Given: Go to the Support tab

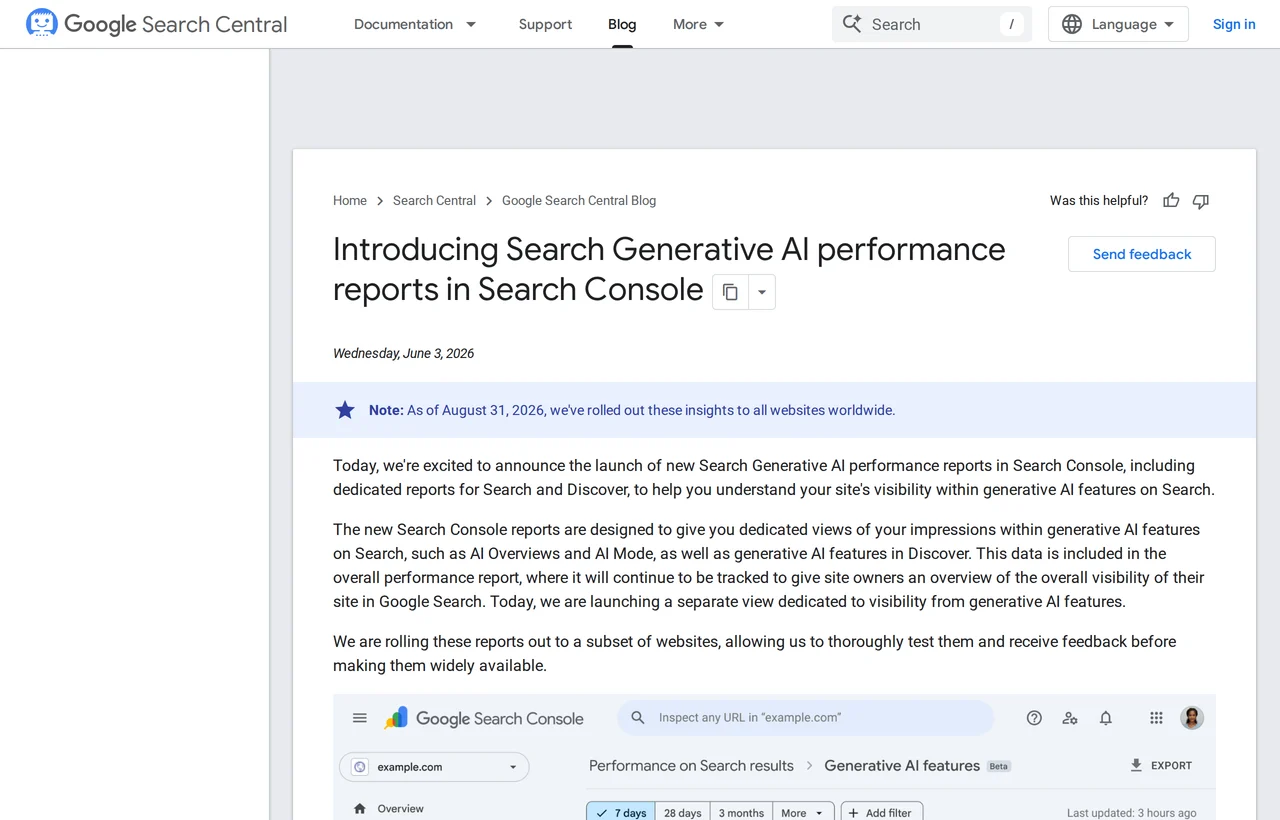Looking at the screenshot, I should (x=545, y=24).
